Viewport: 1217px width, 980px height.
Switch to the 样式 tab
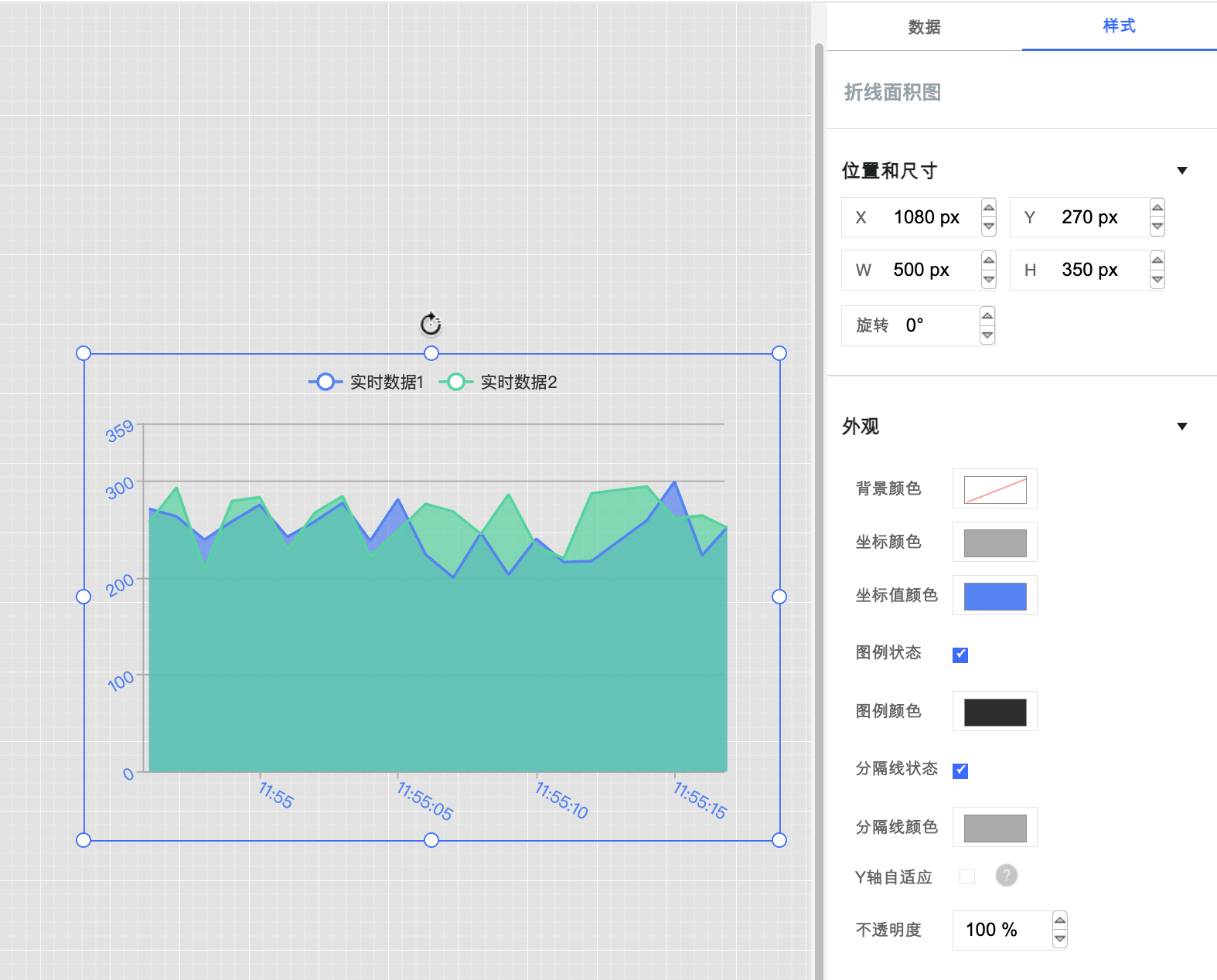click(x=1120, y=26)
